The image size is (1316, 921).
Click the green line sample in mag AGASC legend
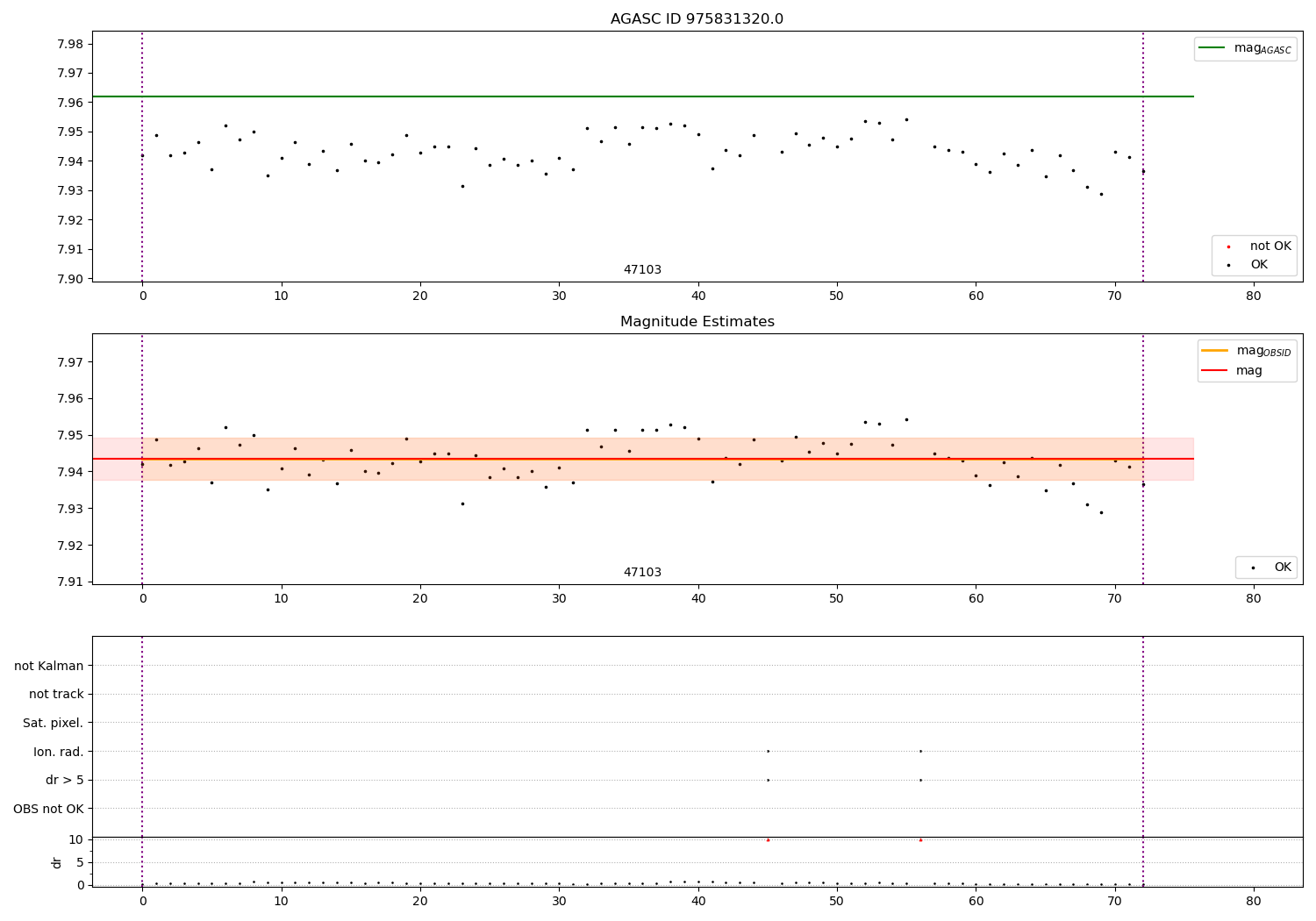[1212, 48]
